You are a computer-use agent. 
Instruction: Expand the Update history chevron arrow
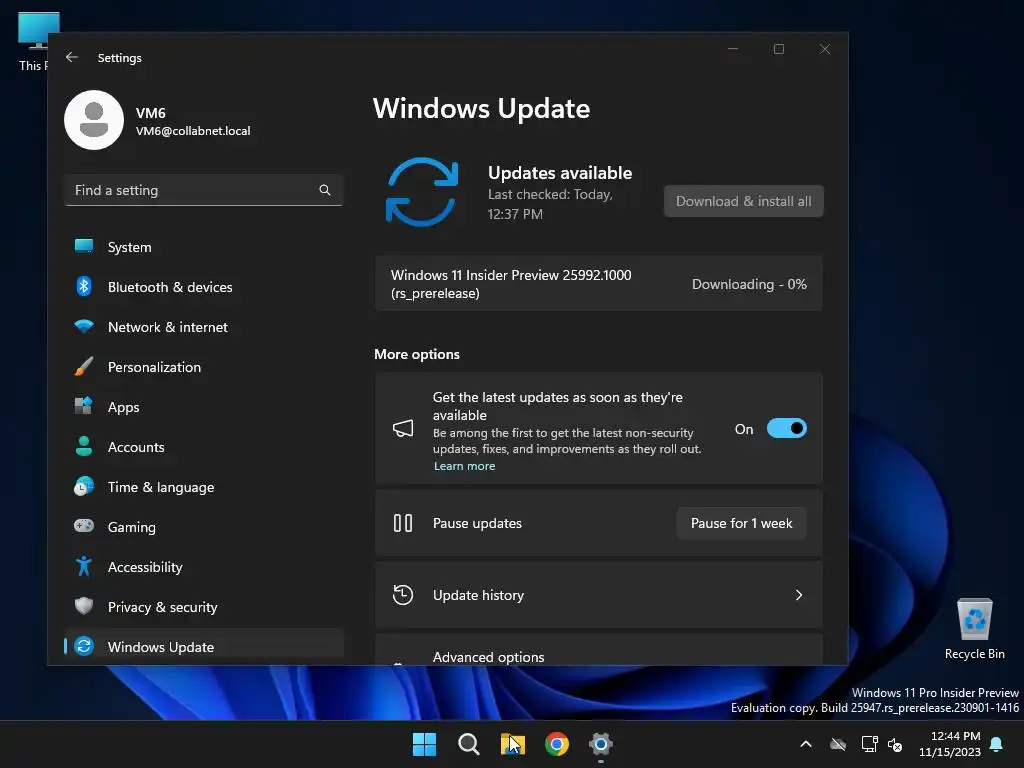click(x=799, y=595)
